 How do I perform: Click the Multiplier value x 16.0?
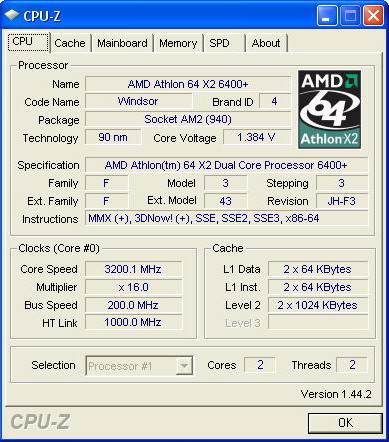pyautogui.click(x=133, y=287)
